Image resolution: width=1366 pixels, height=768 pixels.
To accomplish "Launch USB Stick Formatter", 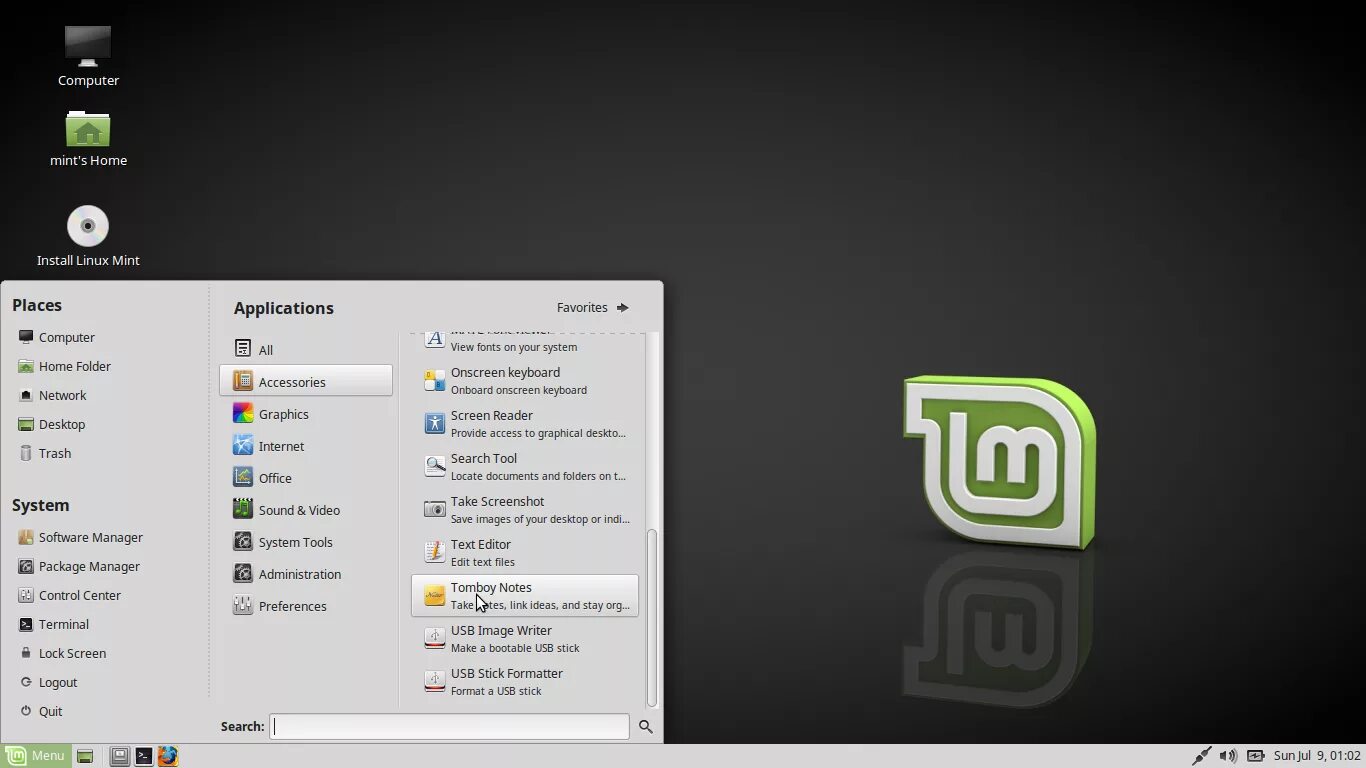I will coord(525,681).
